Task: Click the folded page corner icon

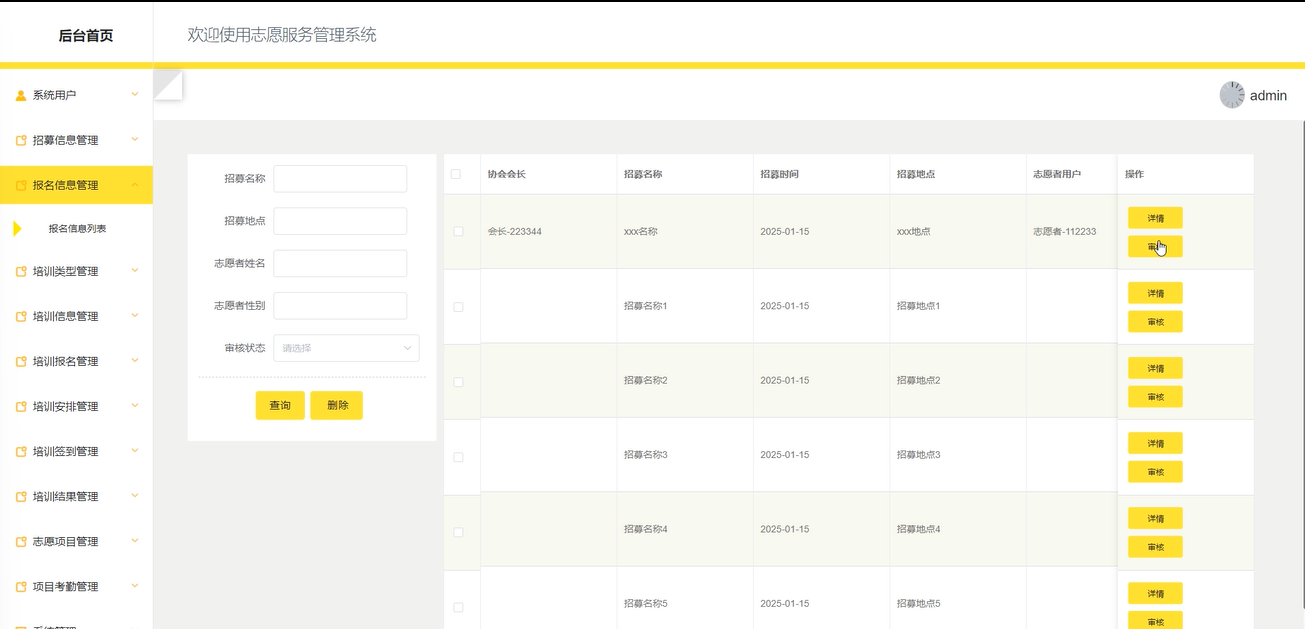Action: coord(168,85)
